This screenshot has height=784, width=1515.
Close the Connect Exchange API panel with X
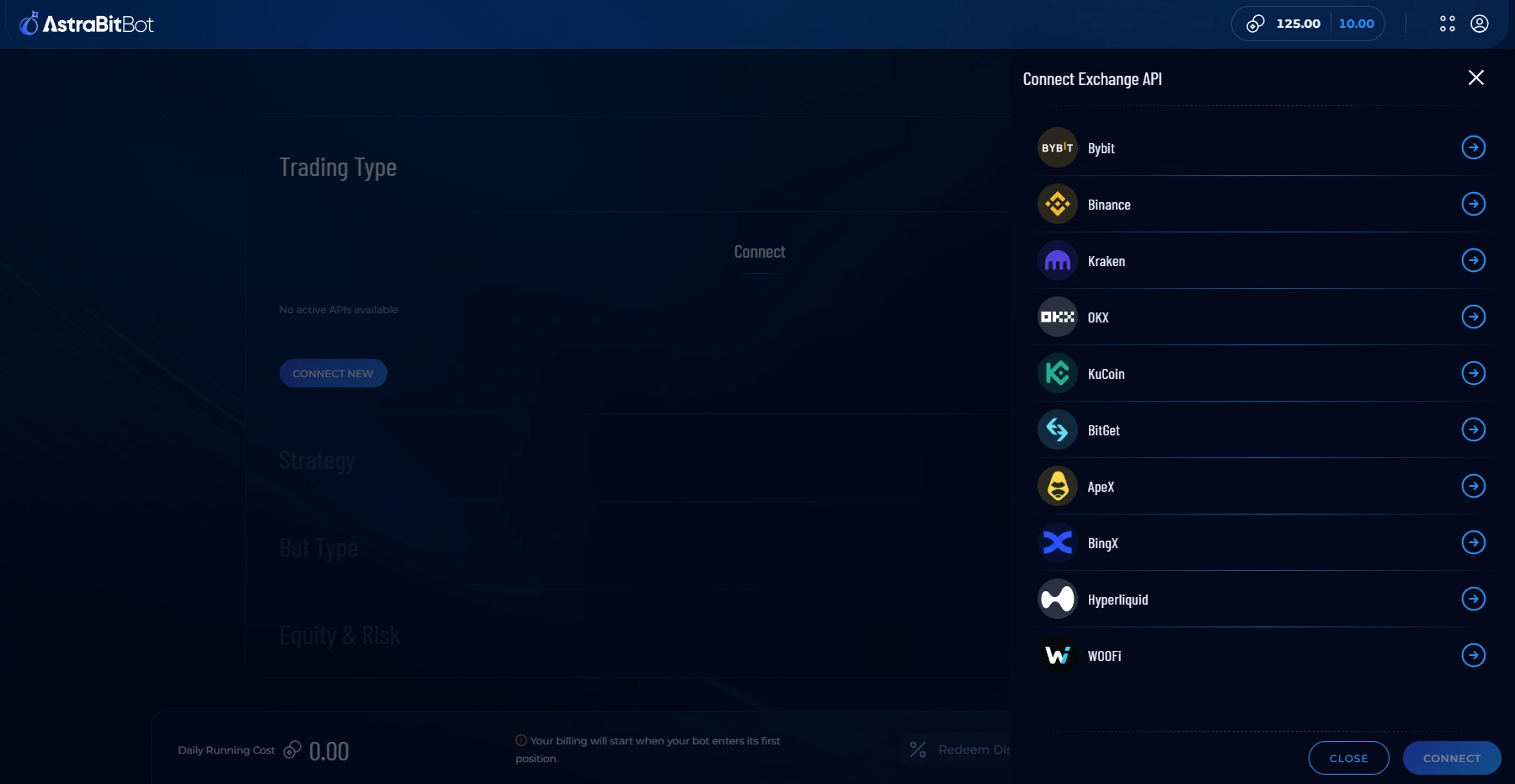[1476, 77]
